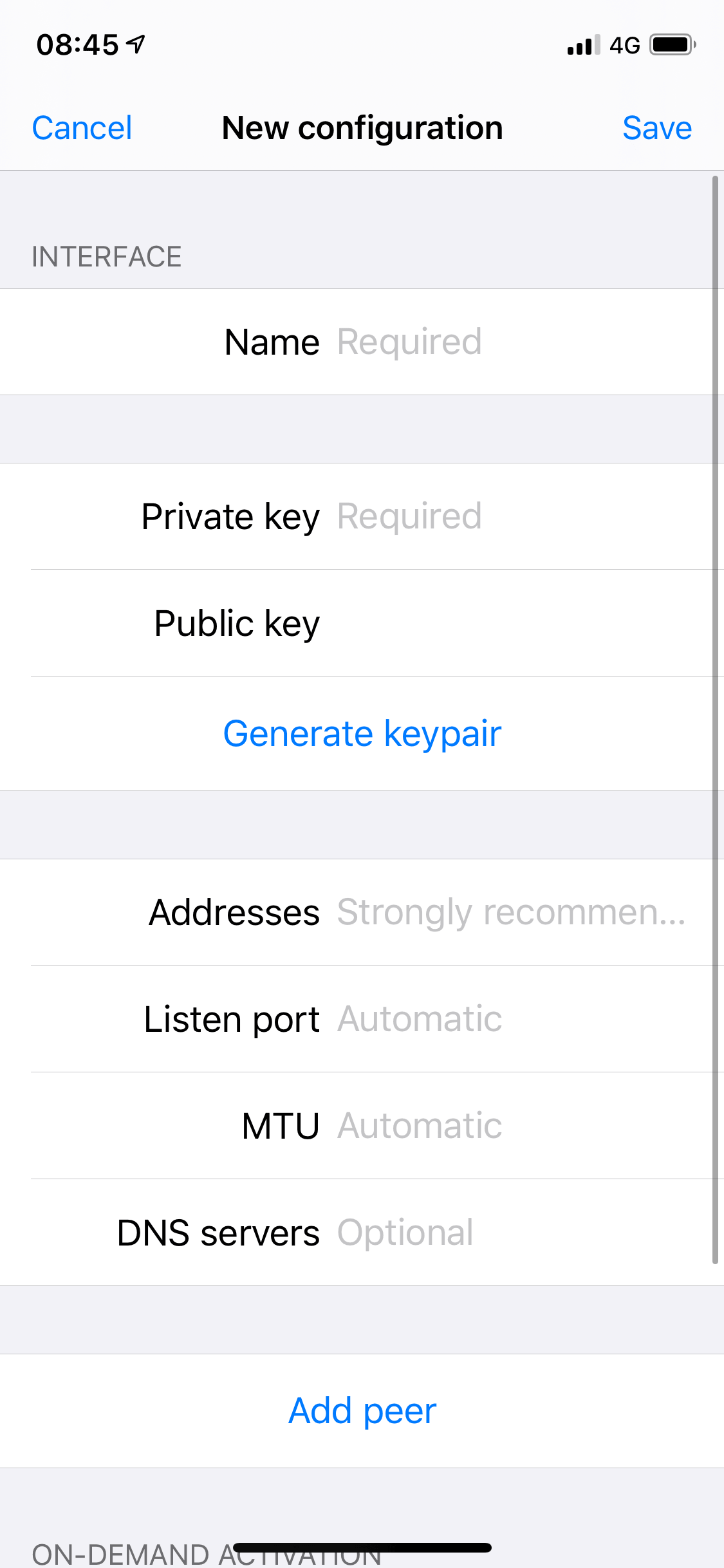Tap the INTERFACE section header

coord(107,257)
